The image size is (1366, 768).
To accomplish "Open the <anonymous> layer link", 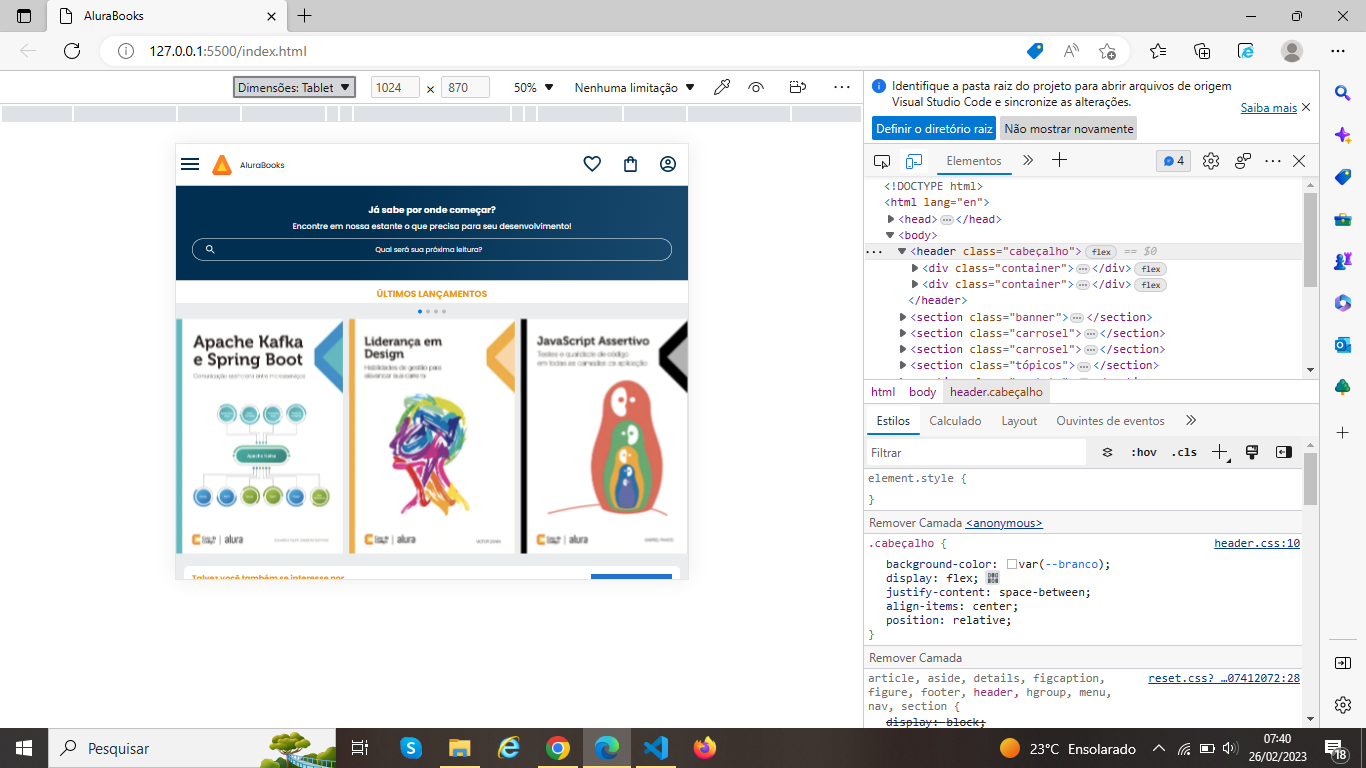I will click(1004, 523).
